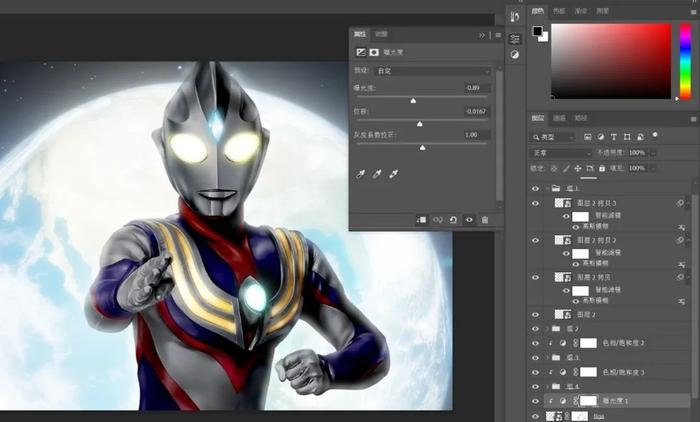Click the exposure adjustment icon in Properties header
This screenshot has height=422, width=700.
click(361, 52)
